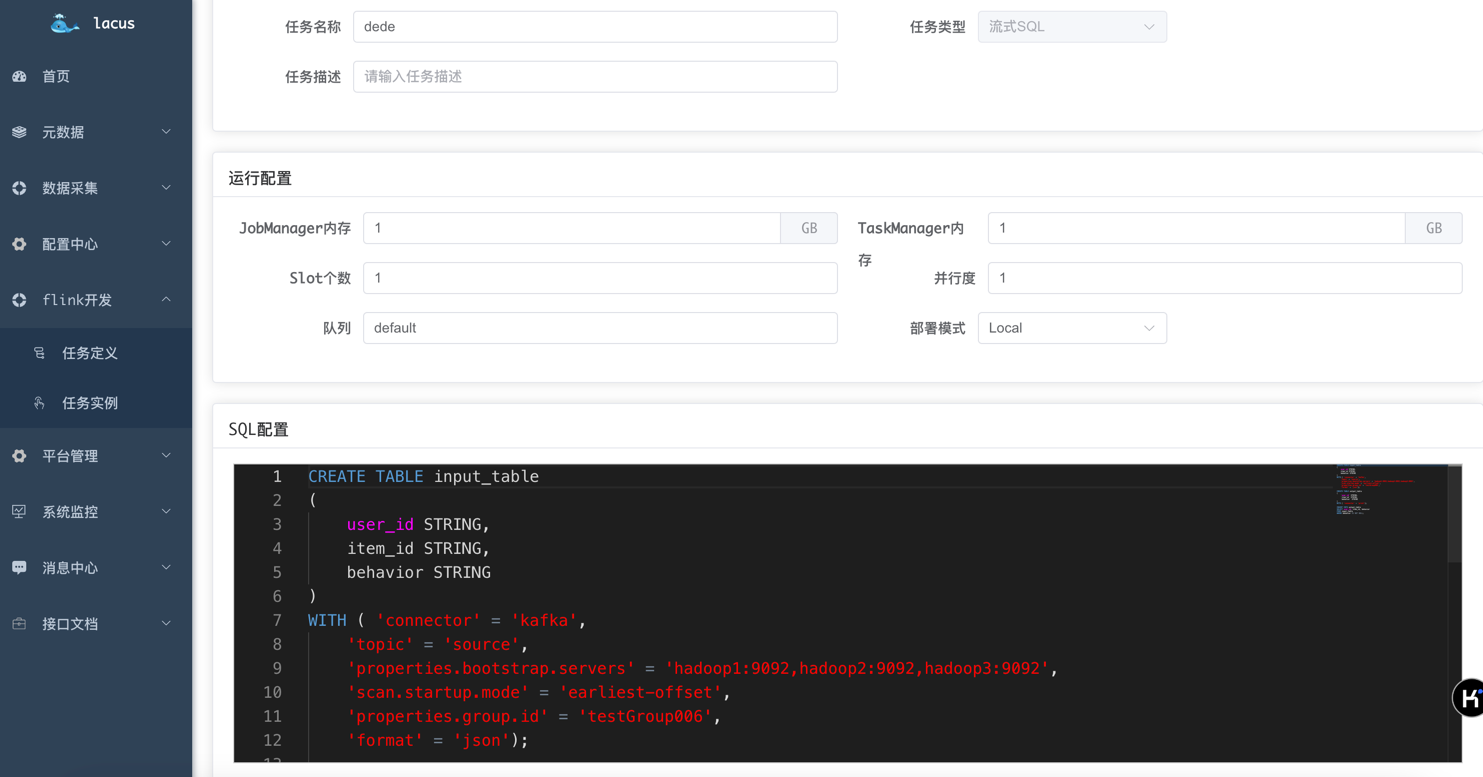Go to 首页 in sidebar
1483x777 pixels.
coord(56,77)
